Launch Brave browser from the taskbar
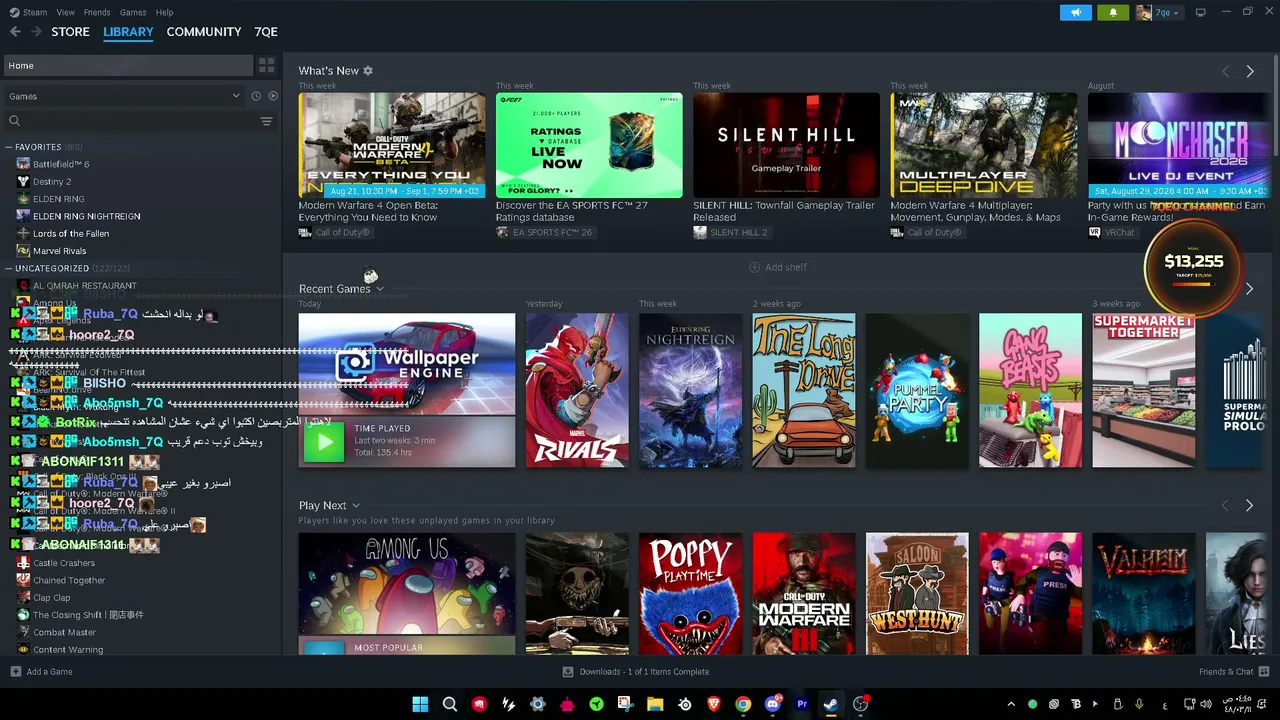The image size is (1280, 720). pos(714,704)
